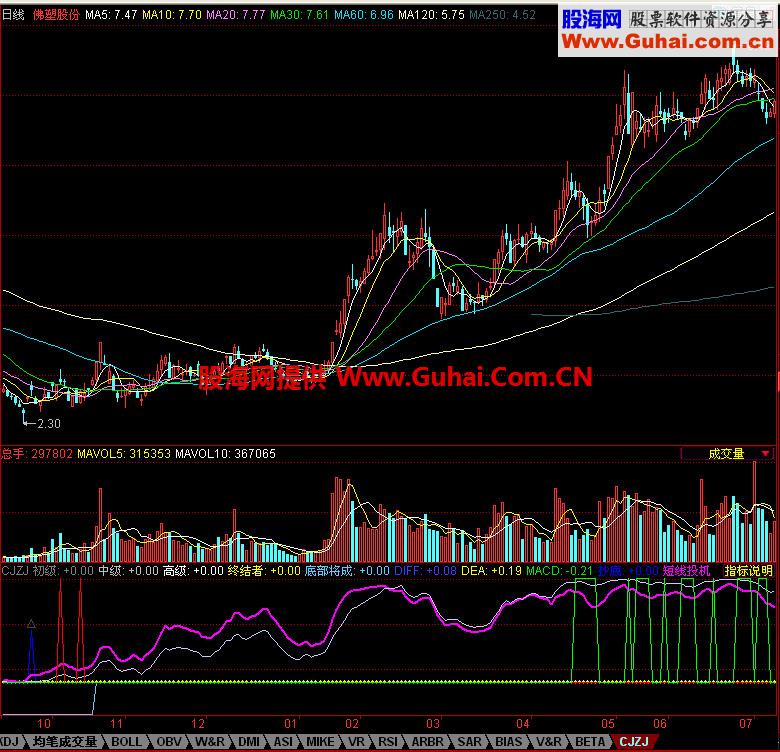Viewport: 780px width, 752px height.
Task: Click the 高级: +0.00 value
Action: coord(193,570)
